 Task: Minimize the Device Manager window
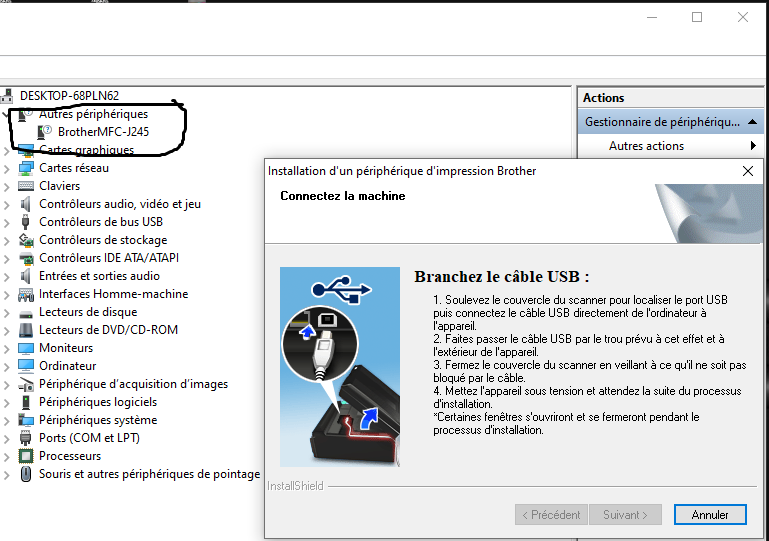pyautogui.click(x=652, y=17)
